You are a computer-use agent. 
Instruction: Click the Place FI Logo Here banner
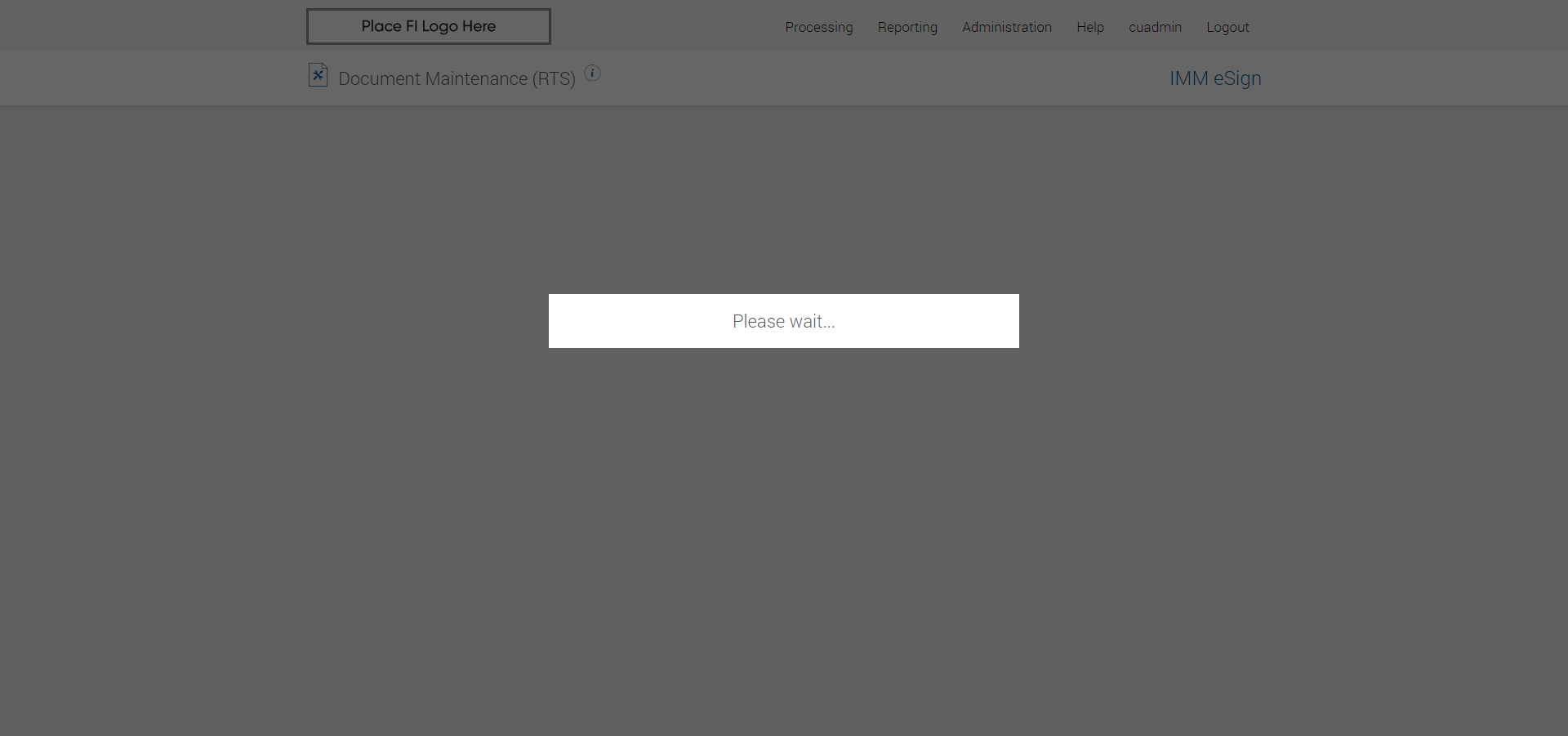coord(429,26)
